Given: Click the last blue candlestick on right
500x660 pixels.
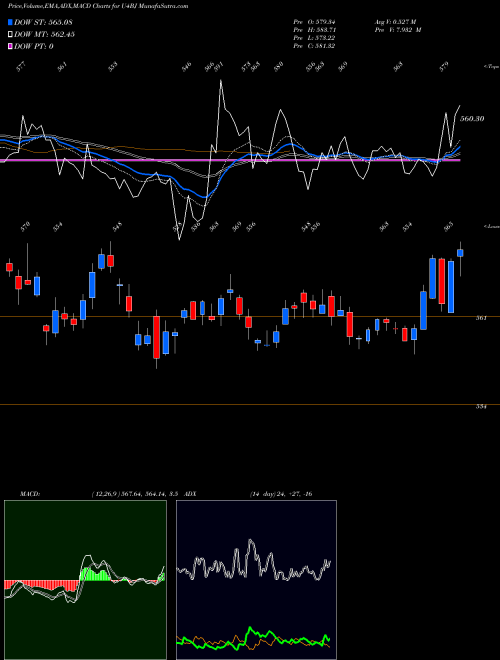Looking at the screenshot, I should pyautogui.click(x=460, y=253).
